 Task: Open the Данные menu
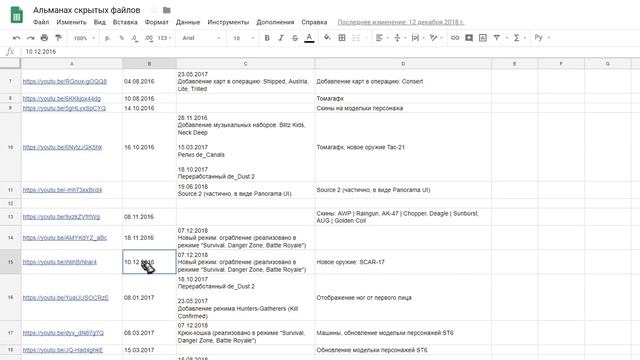[x=188, y=22]
